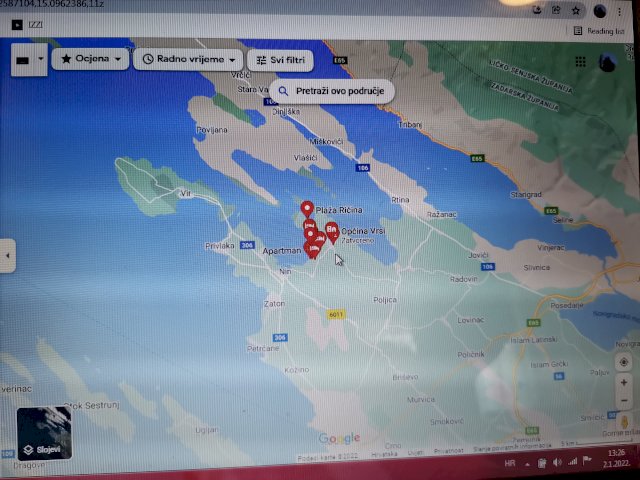The height and width of the screenshot is (480, 640).
Task: Open Chrome three-dot menu
Action: tap(619, 12)
